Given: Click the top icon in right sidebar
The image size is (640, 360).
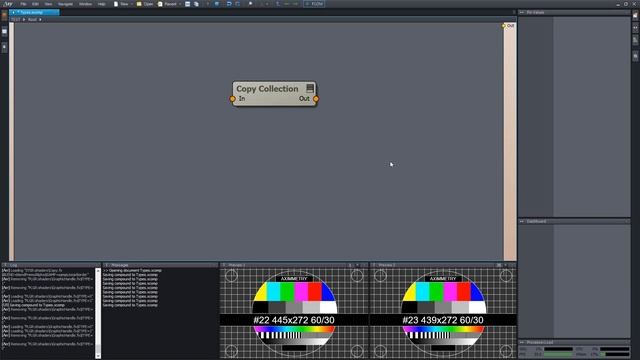Looking at the screenshot, I should pyautogui.click(x=636, y=16).
